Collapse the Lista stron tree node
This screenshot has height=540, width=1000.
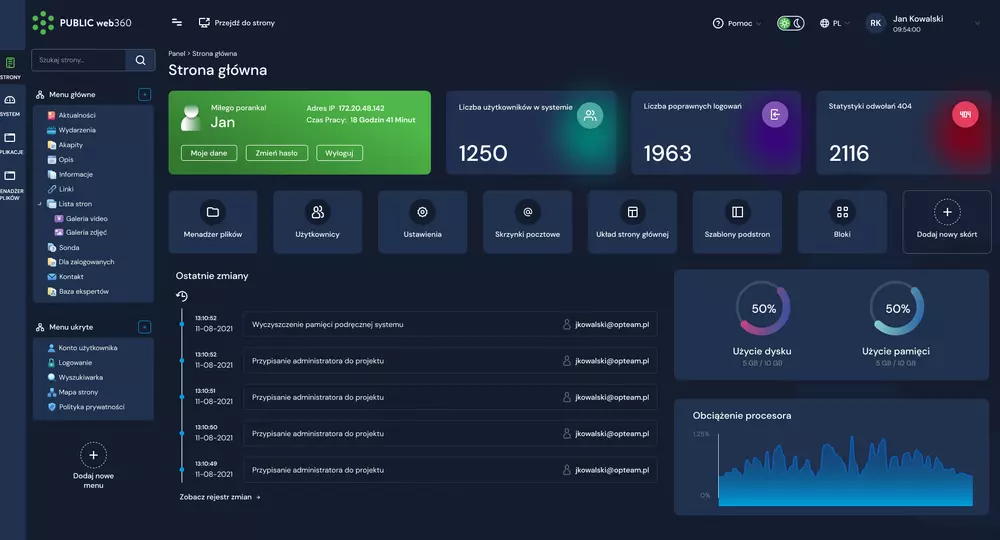(x=40, y=203)
